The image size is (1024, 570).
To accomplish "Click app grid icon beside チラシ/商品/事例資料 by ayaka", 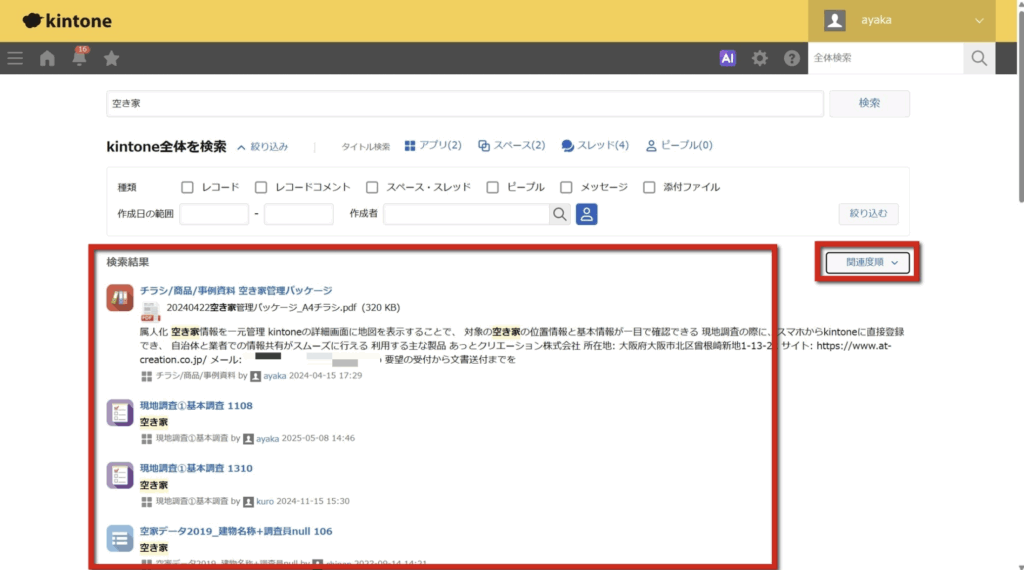I will pyautogui.click(x=146, y=376).
